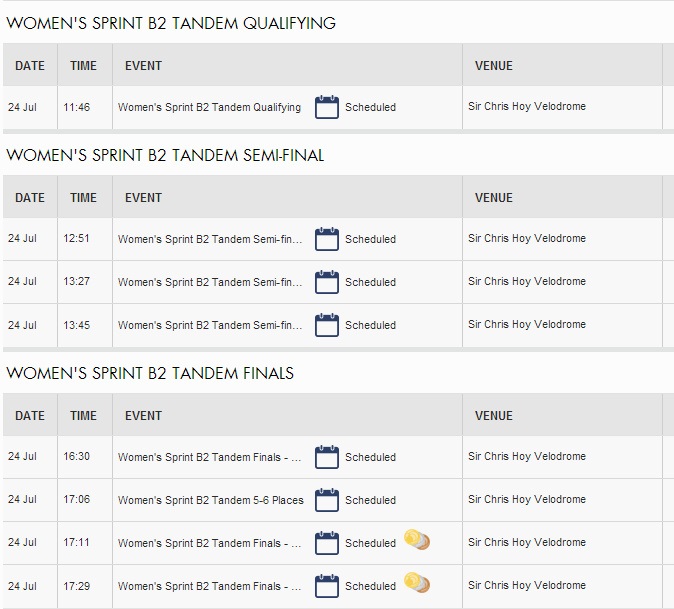
Task: Click the calendar icon in the 11:46 Qualifying row
Action: point(327,107)
